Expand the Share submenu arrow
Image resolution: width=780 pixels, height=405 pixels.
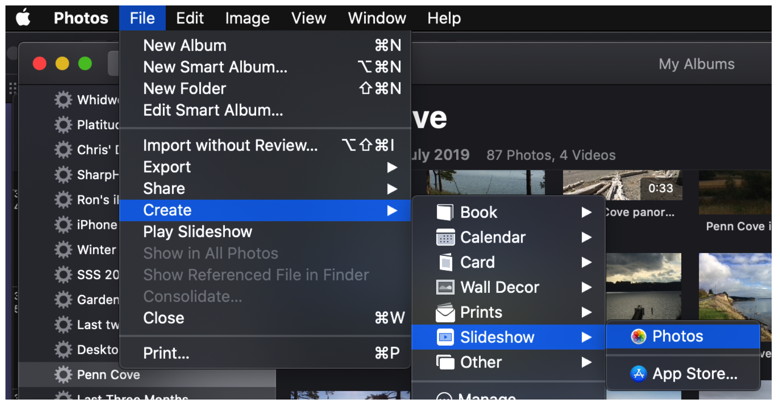[x=392, y=189]
